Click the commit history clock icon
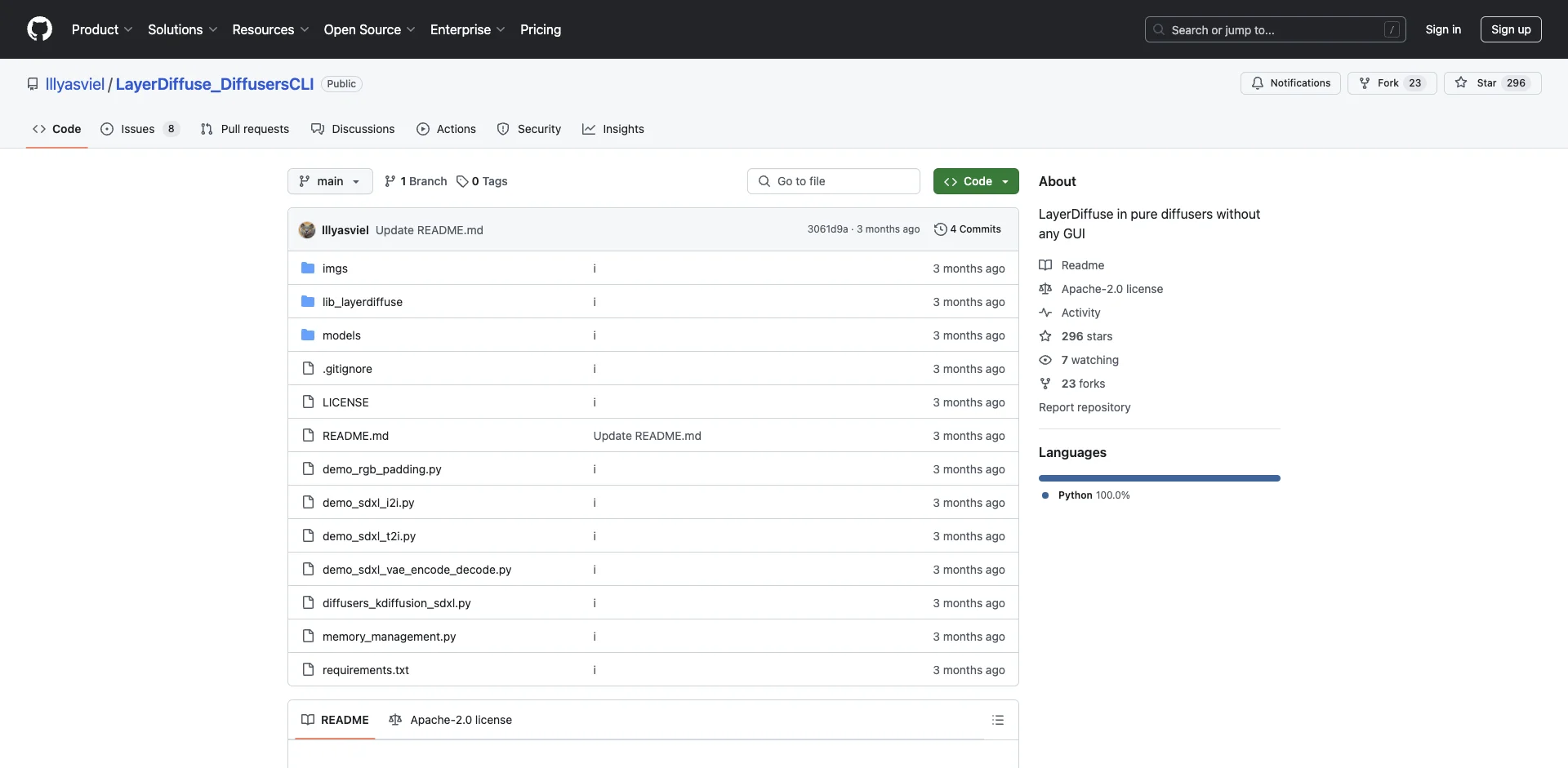This screenshot has height=768, width=1568. tap(941, 229)
